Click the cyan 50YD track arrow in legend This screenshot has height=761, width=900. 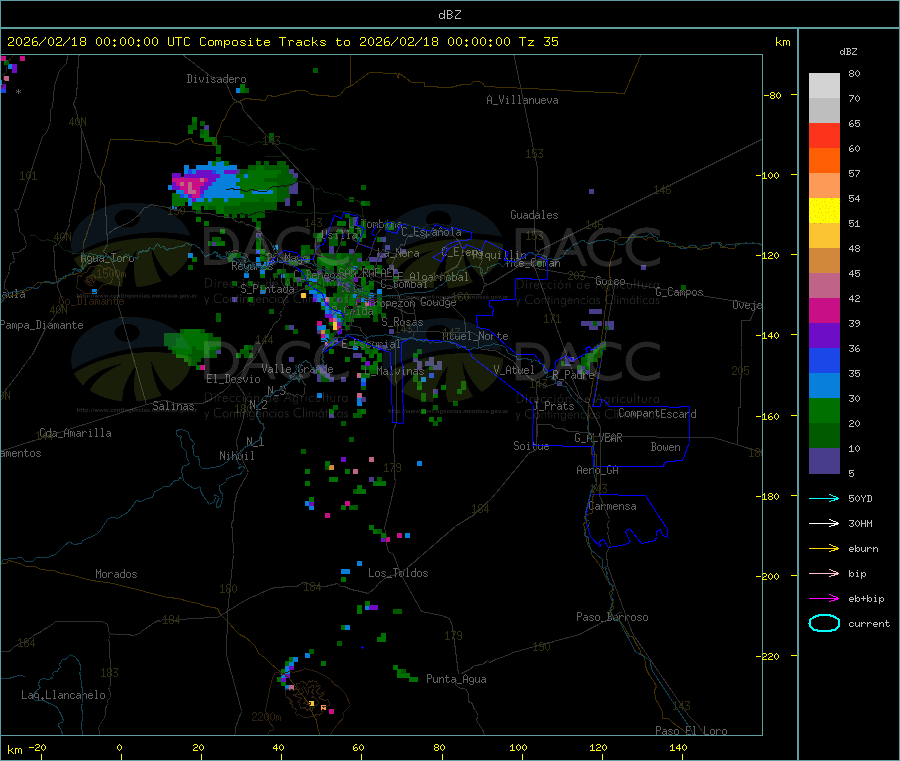point(824,498)
